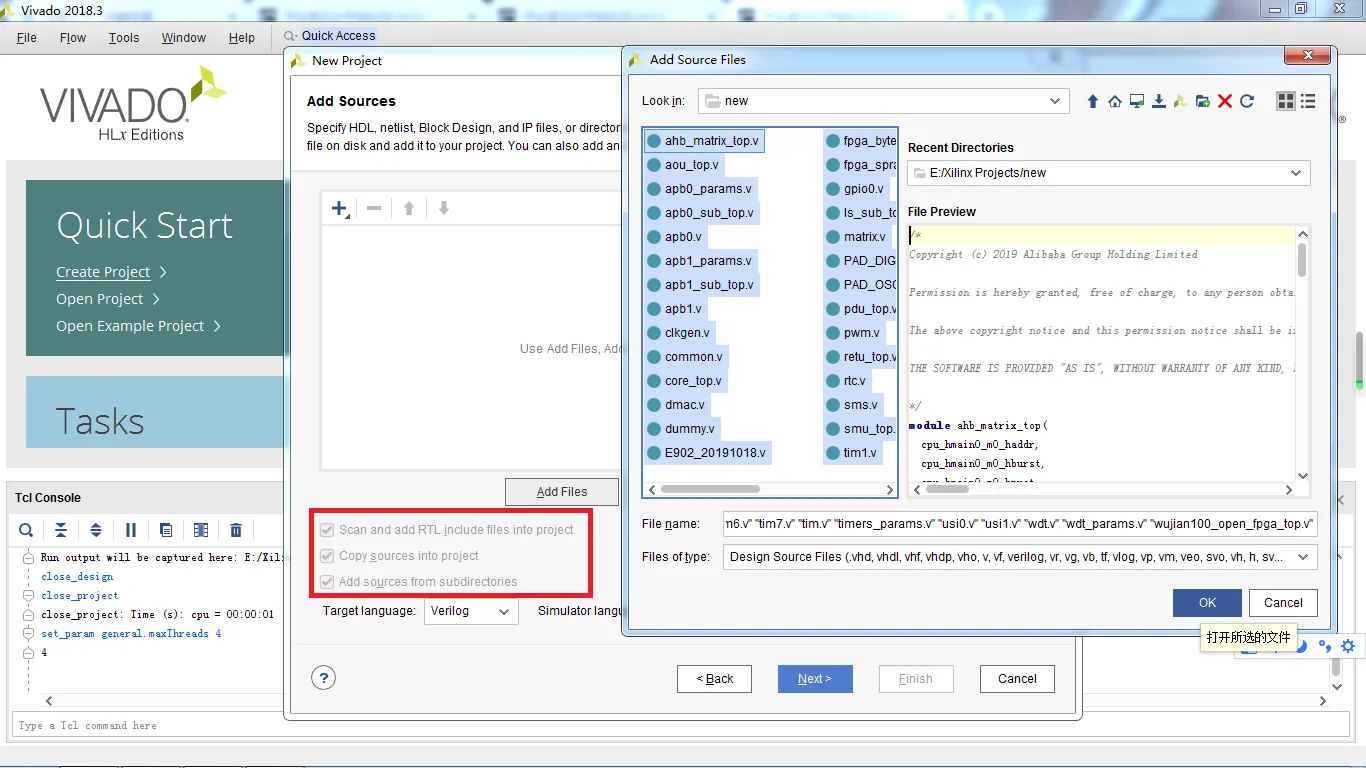Open the Help menu

point(242,38)
